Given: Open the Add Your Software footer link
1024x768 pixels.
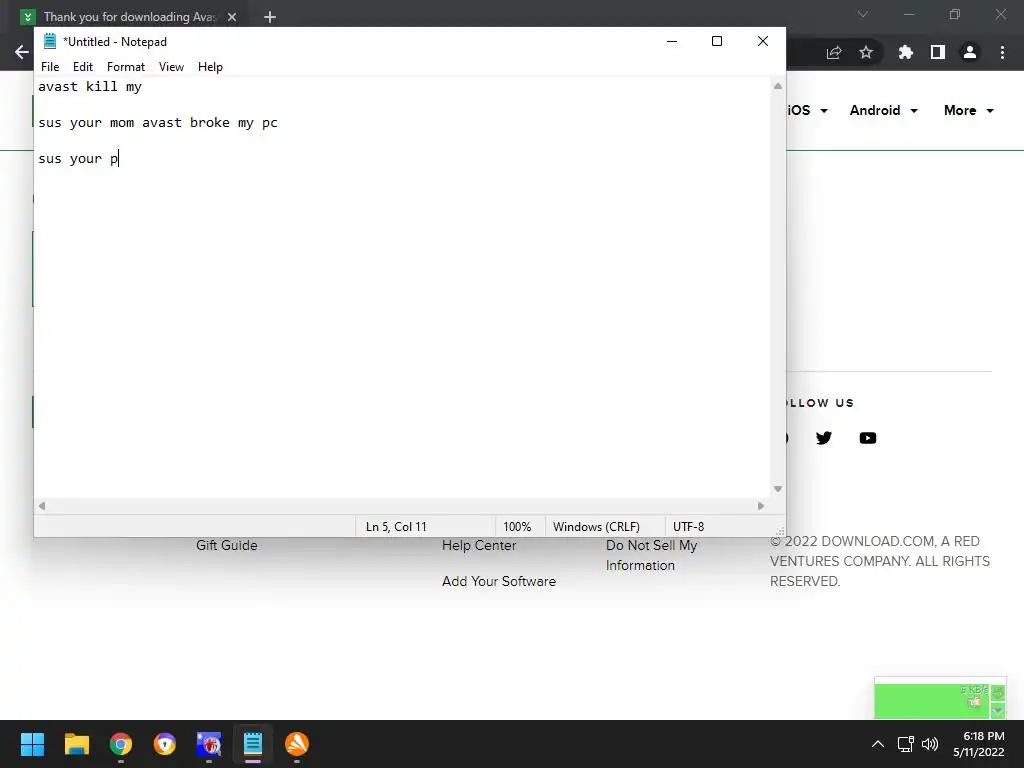Looking at the screenshot, I should [x=499, y=581].
